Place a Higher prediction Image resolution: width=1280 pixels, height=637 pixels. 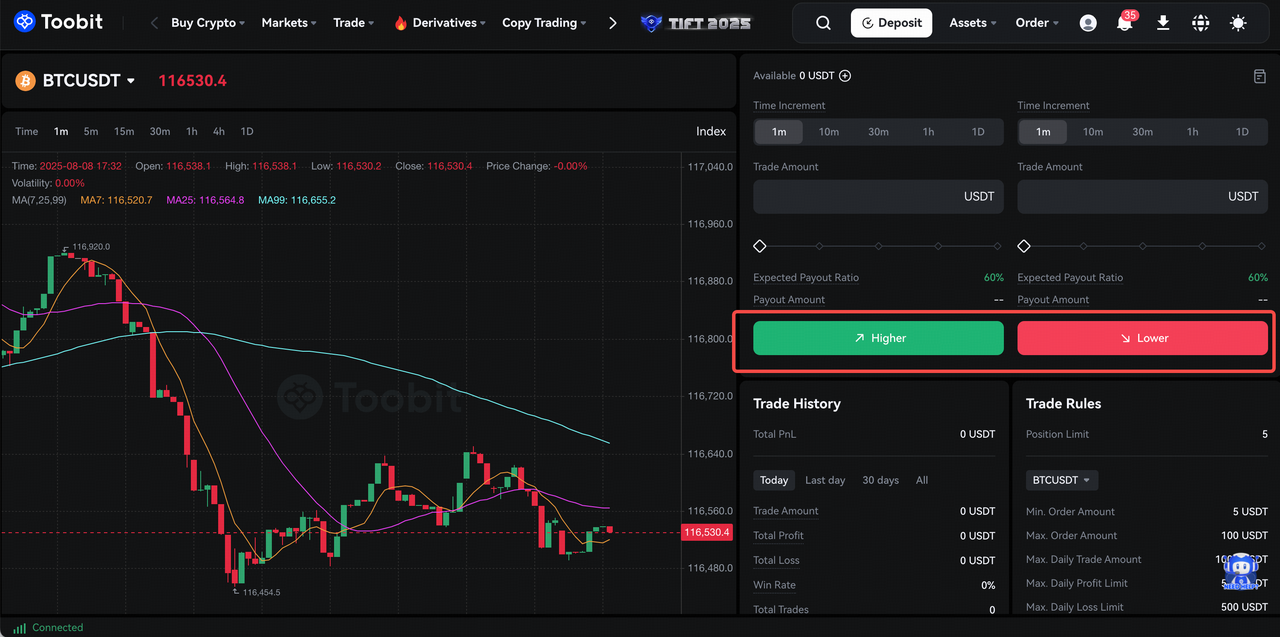point(878,338)
